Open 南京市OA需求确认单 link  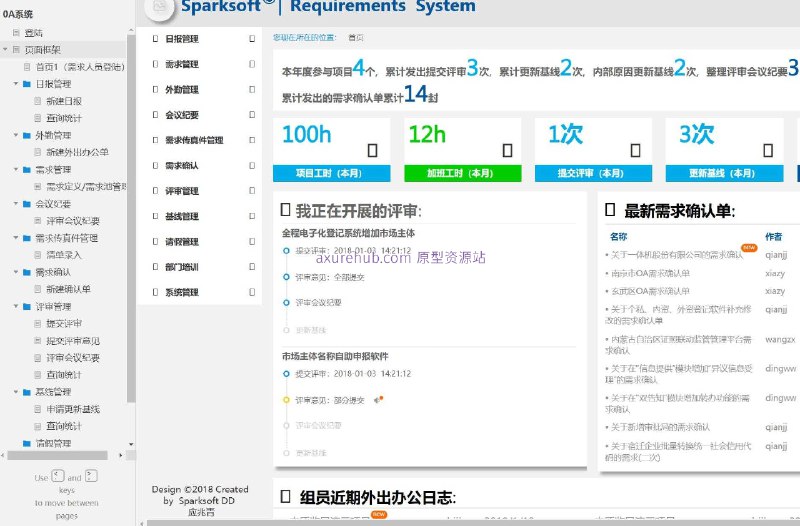(651, 273)
